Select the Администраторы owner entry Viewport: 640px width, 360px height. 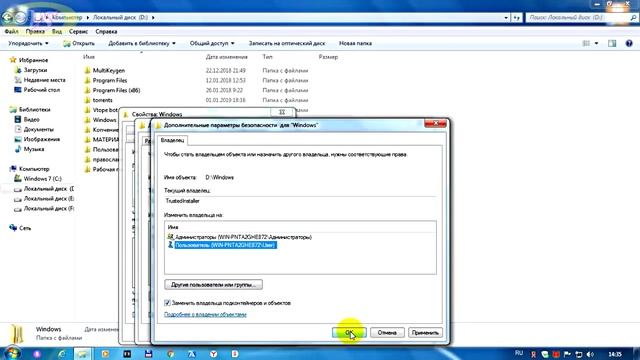pos(243,237)
